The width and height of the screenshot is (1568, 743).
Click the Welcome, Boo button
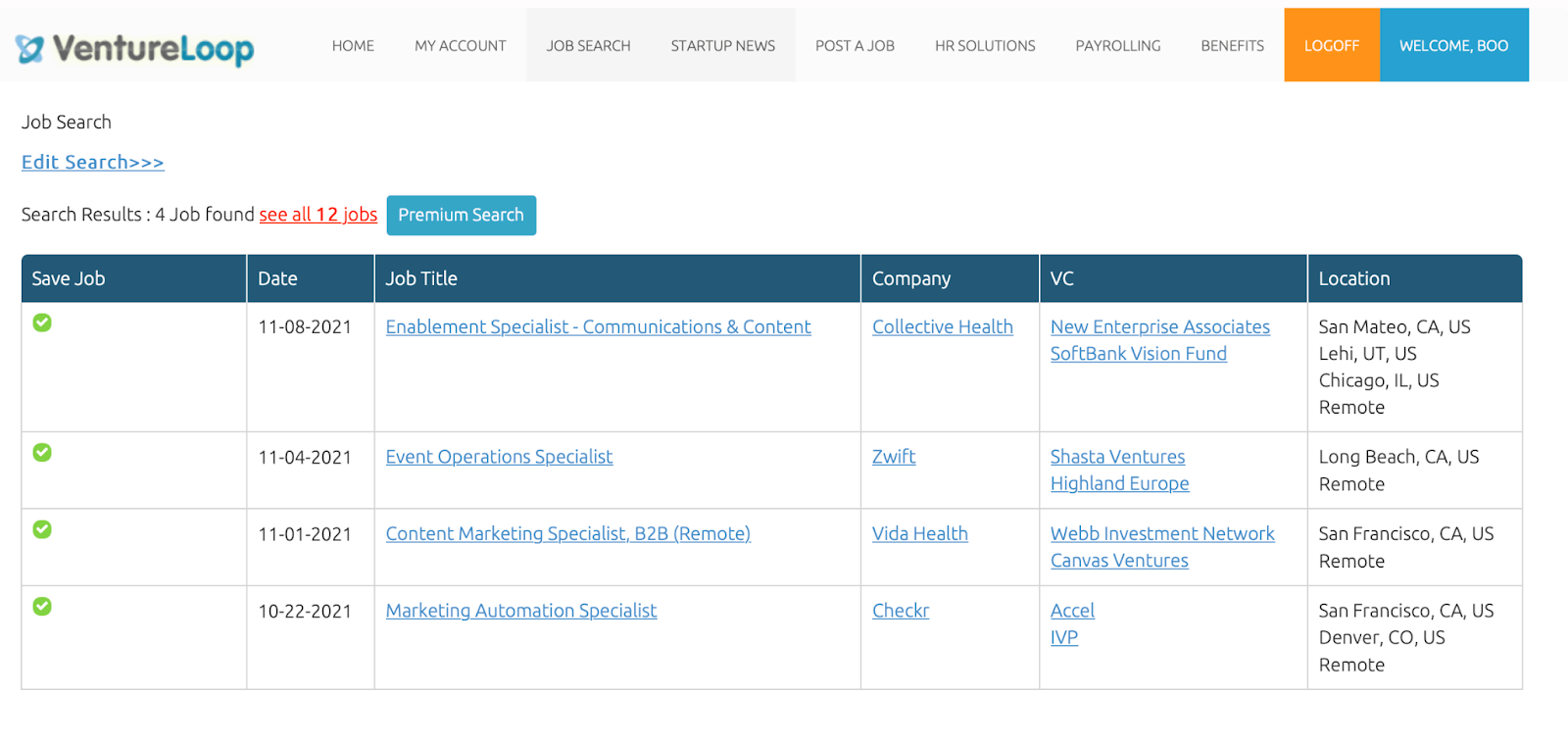[1454, 45]
